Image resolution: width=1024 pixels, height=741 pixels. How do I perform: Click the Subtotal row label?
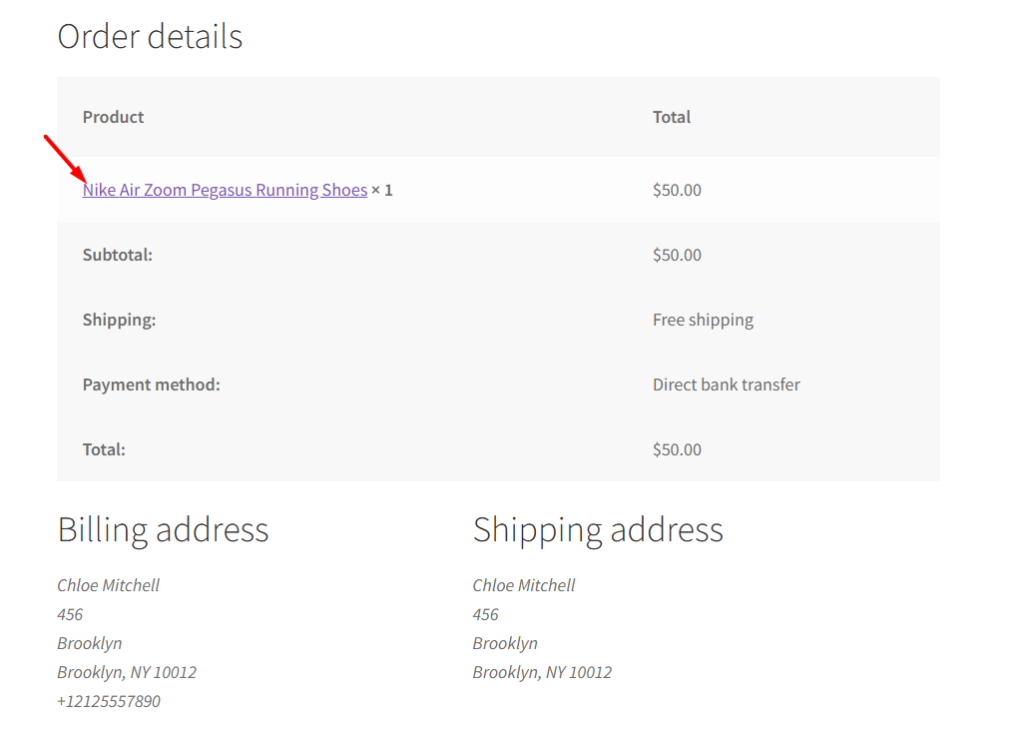pos(117,255)
